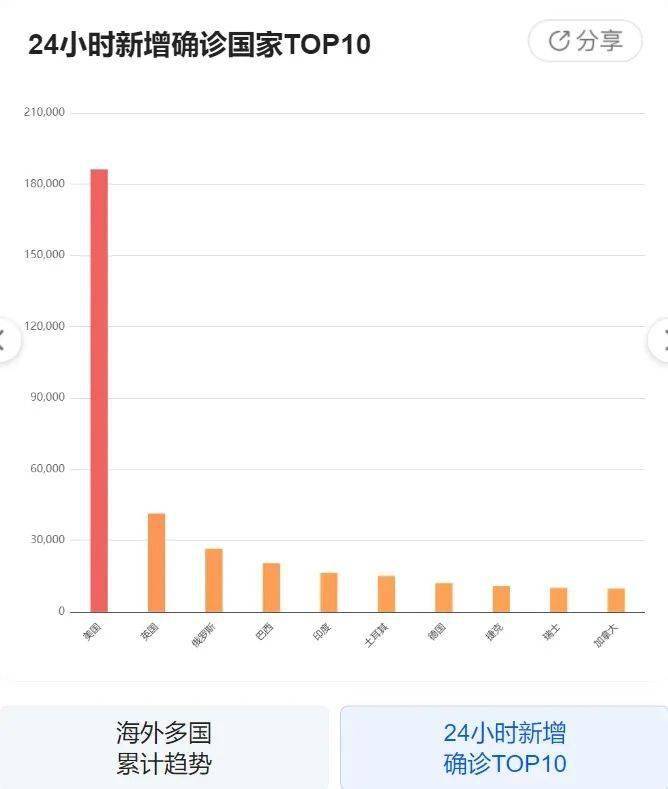Switch to 海外多国累计趋势 tab
668x789 pixels.
click(x=164, y=748)
